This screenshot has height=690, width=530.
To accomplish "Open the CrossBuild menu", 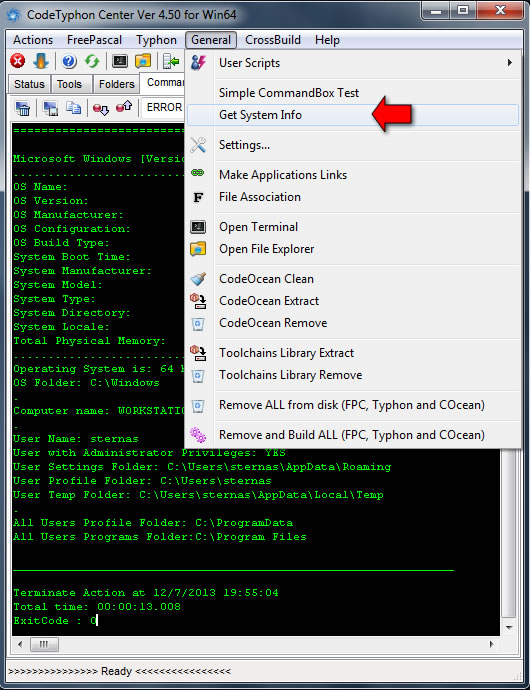I will (273, 40).
